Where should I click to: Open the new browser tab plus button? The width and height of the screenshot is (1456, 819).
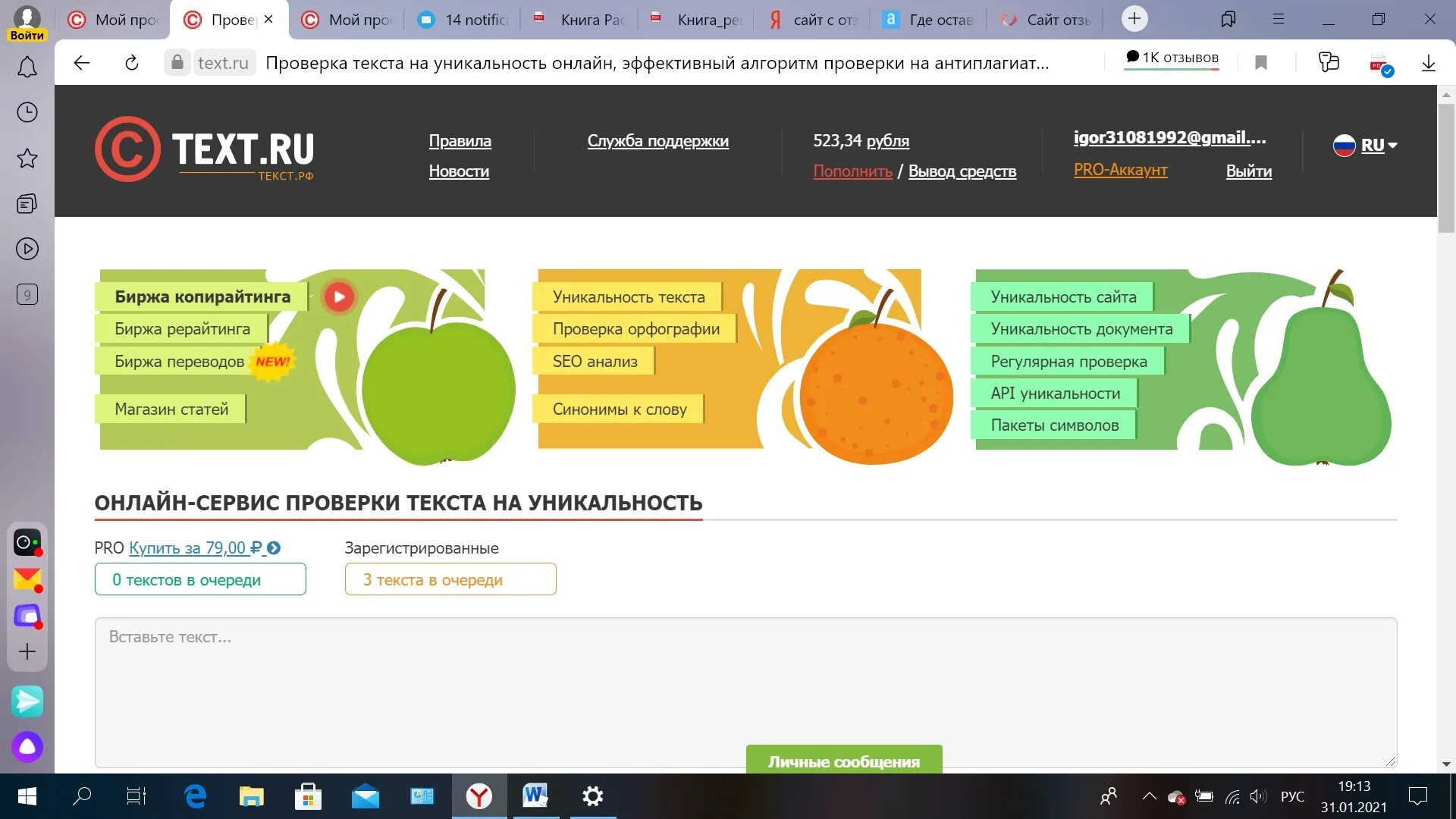click(x=1134, y=19)
